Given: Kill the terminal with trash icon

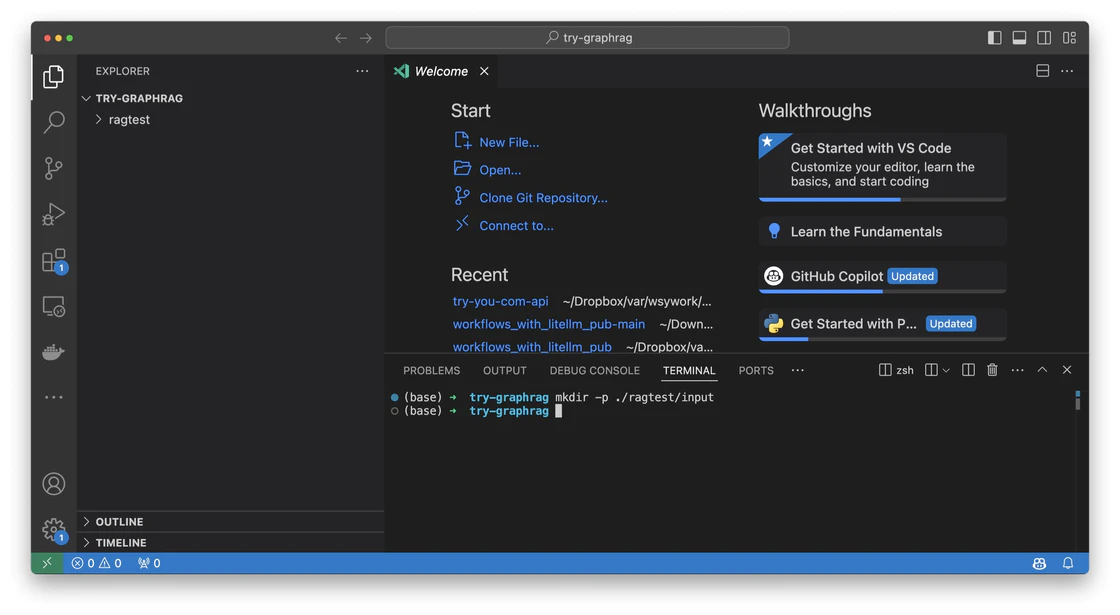Looking at the screenshot, I should (x=992, y=370).
